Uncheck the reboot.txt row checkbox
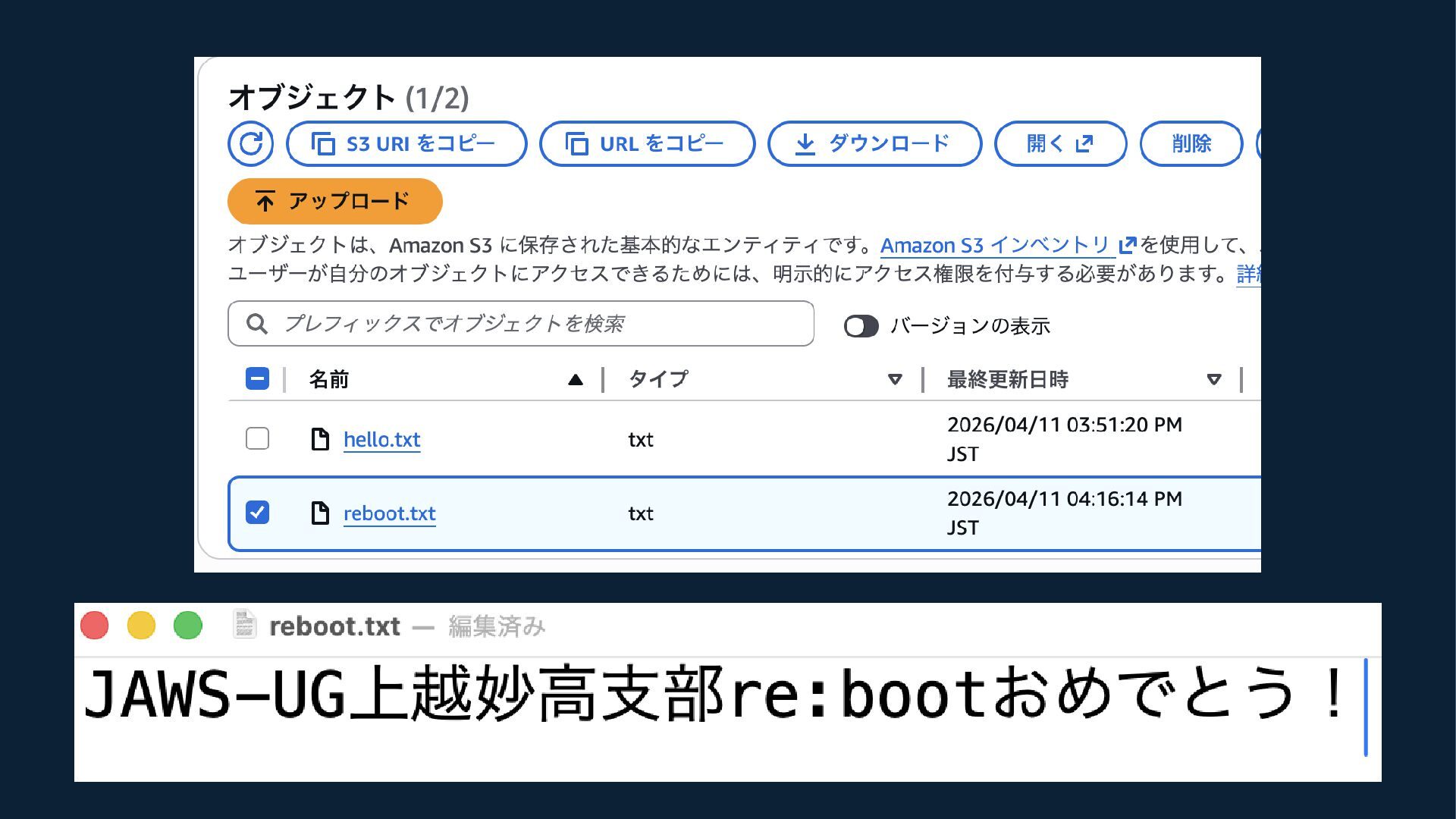This screenshot has height=819, width=1456. (257, 513)
